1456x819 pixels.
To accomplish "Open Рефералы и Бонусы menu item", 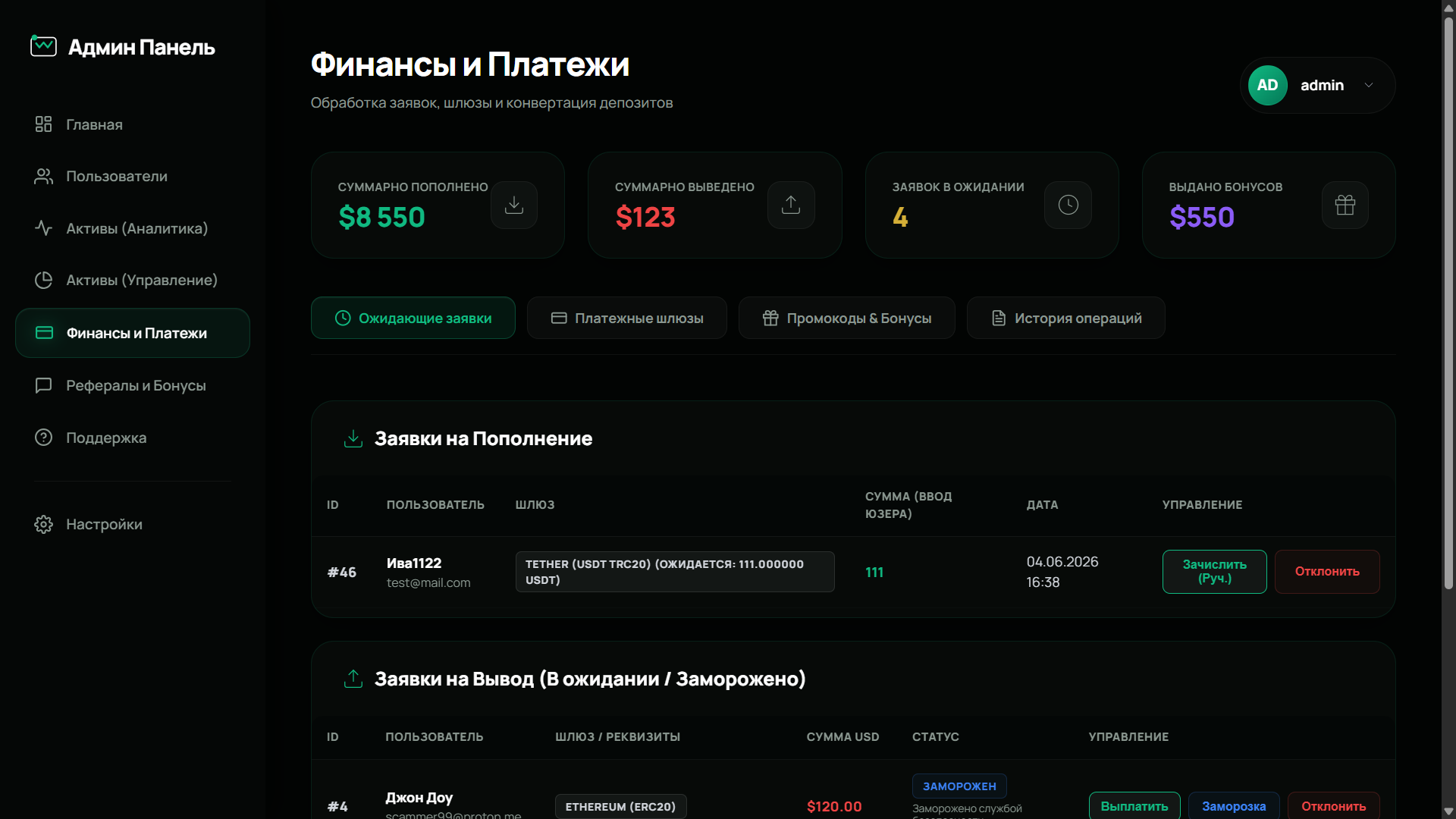I will (x=133, y=385).
